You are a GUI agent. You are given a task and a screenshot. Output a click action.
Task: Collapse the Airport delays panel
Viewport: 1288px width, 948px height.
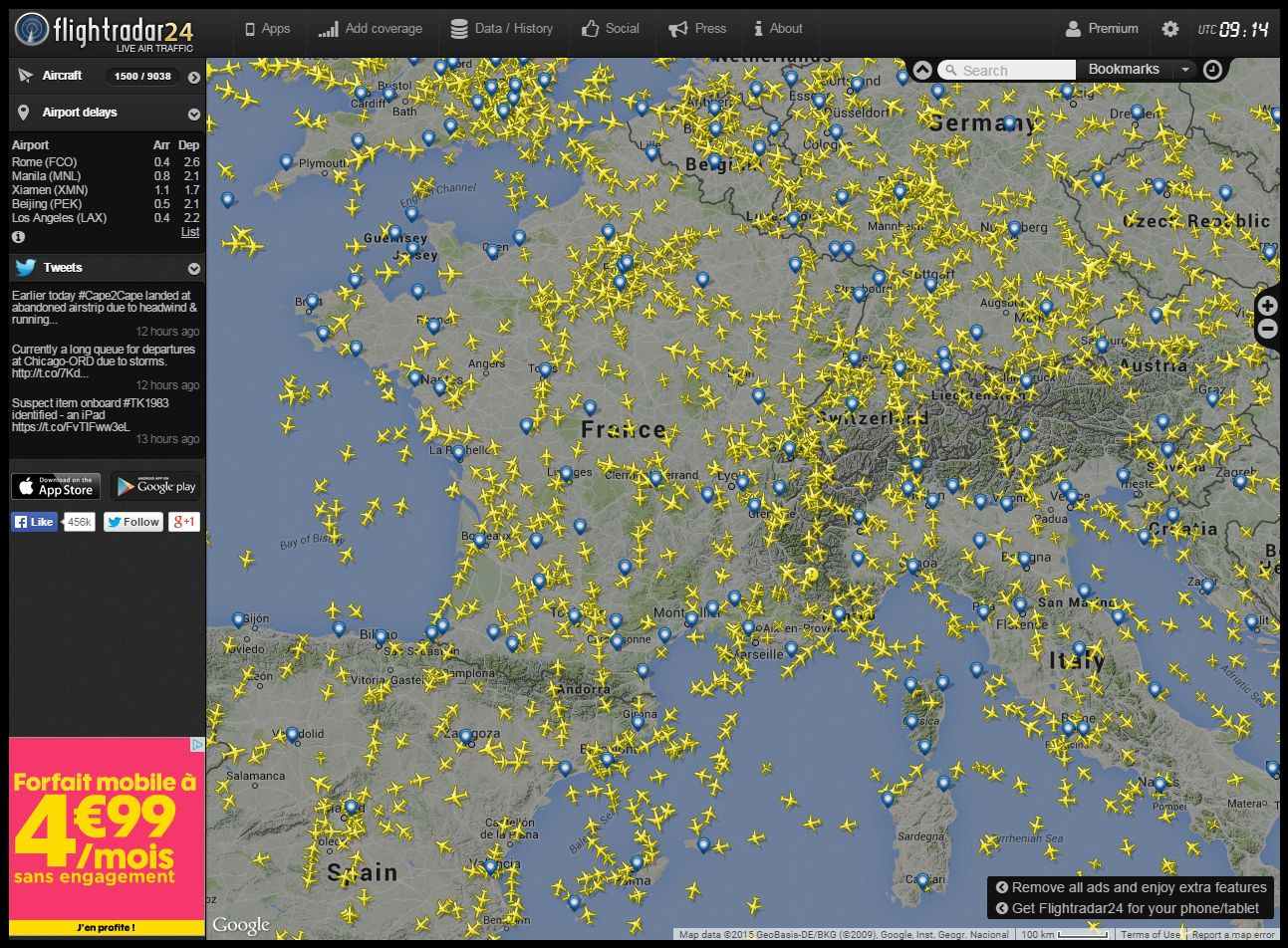[x=194, y=114]
